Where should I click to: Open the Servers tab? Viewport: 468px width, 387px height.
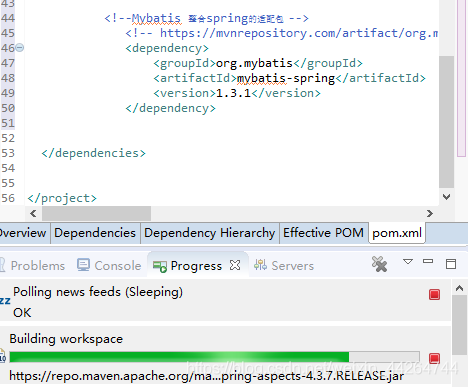pos(284,265)
